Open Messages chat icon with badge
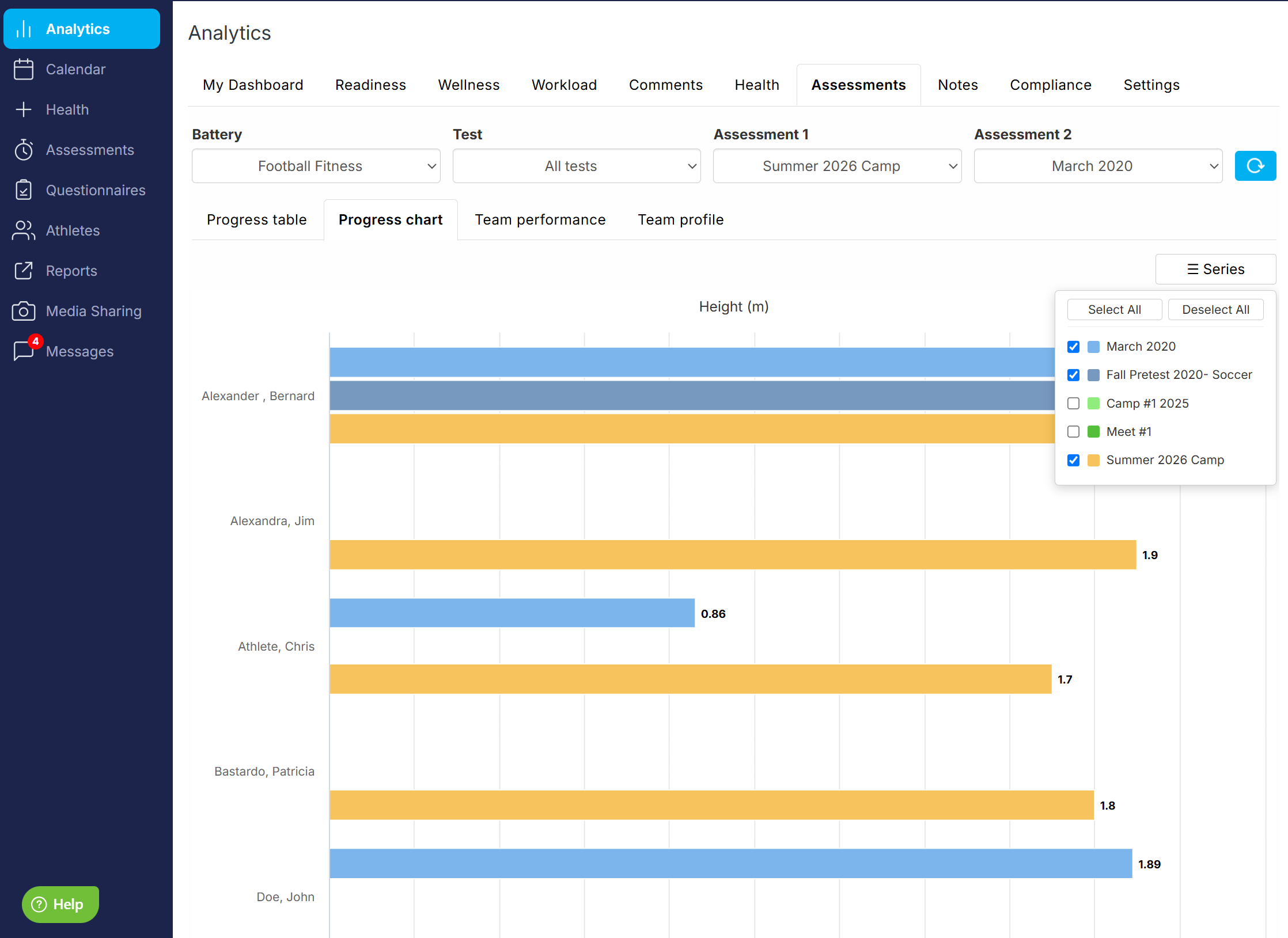The width and height of the screenshot is (1288, 938). (x=26, y=350)
